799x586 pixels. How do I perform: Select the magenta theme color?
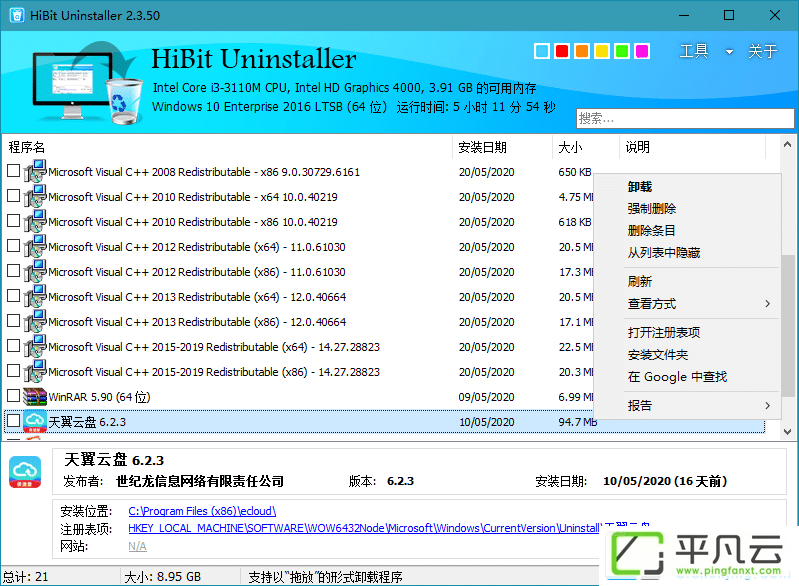click(642, 51)
